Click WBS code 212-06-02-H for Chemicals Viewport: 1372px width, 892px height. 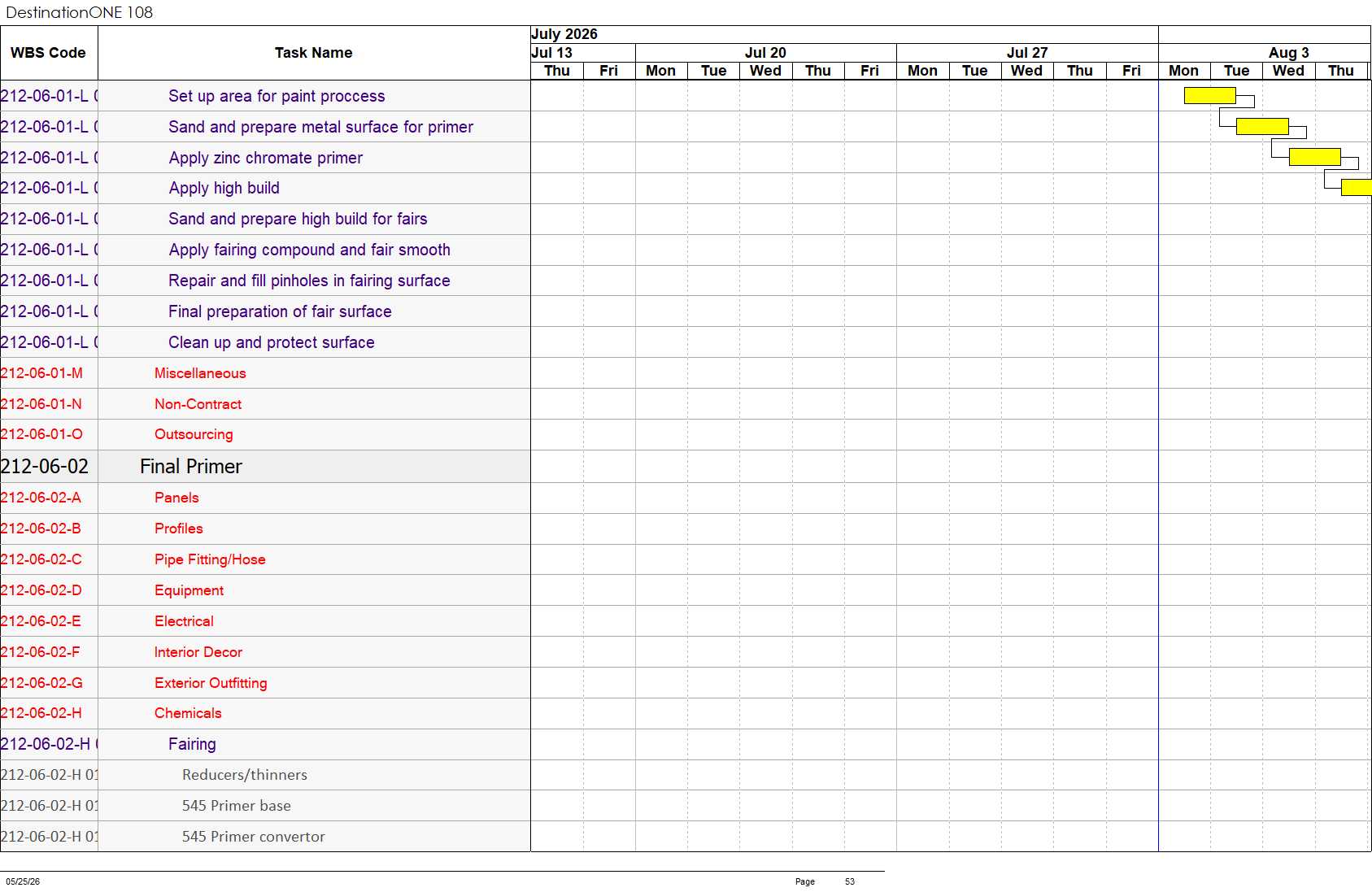point(41,713)
